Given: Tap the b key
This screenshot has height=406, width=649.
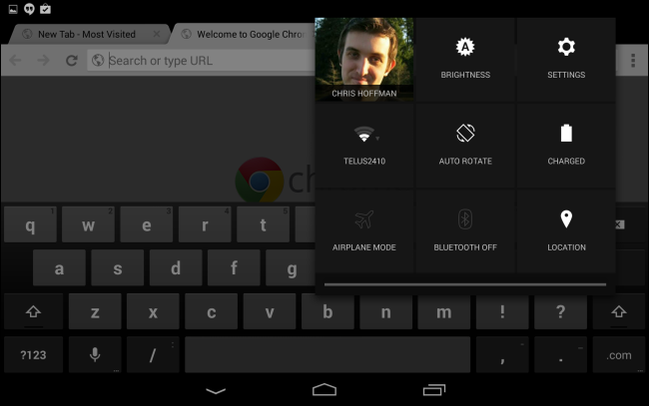Looking at the screenshot, I should [x=328, y=311].
